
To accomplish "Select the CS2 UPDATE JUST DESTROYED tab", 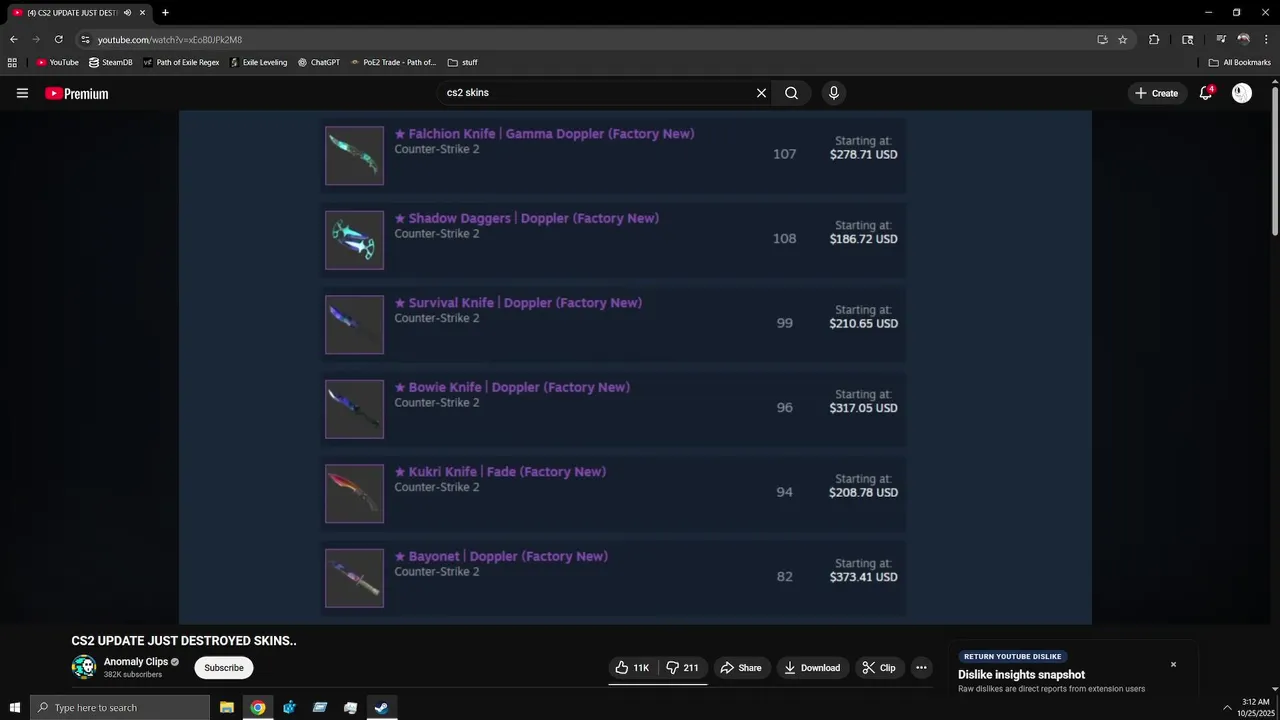I will (x=78, y=13).
